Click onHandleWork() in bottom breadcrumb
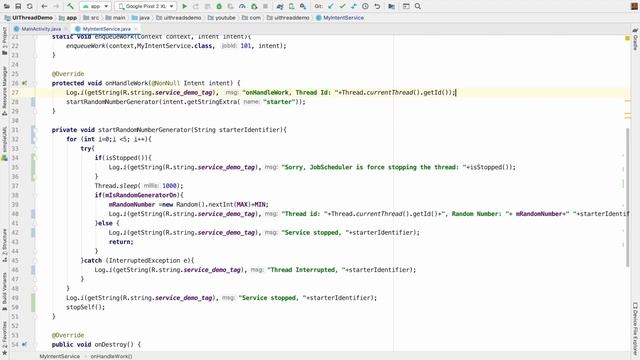The image size is (640, 360). point(111,356)
